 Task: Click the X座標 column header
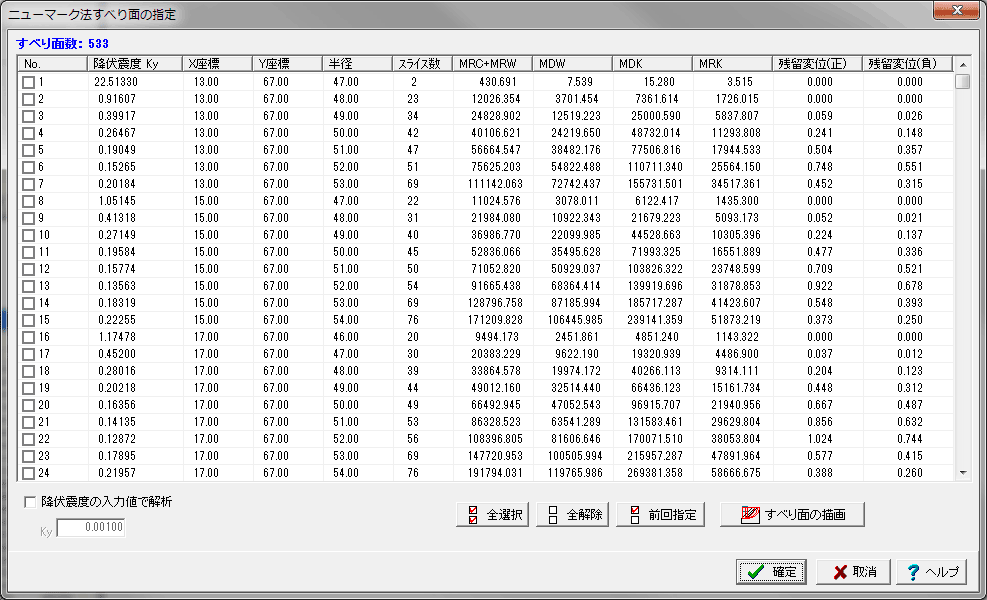pyautogui.click(x=218, y=64)
